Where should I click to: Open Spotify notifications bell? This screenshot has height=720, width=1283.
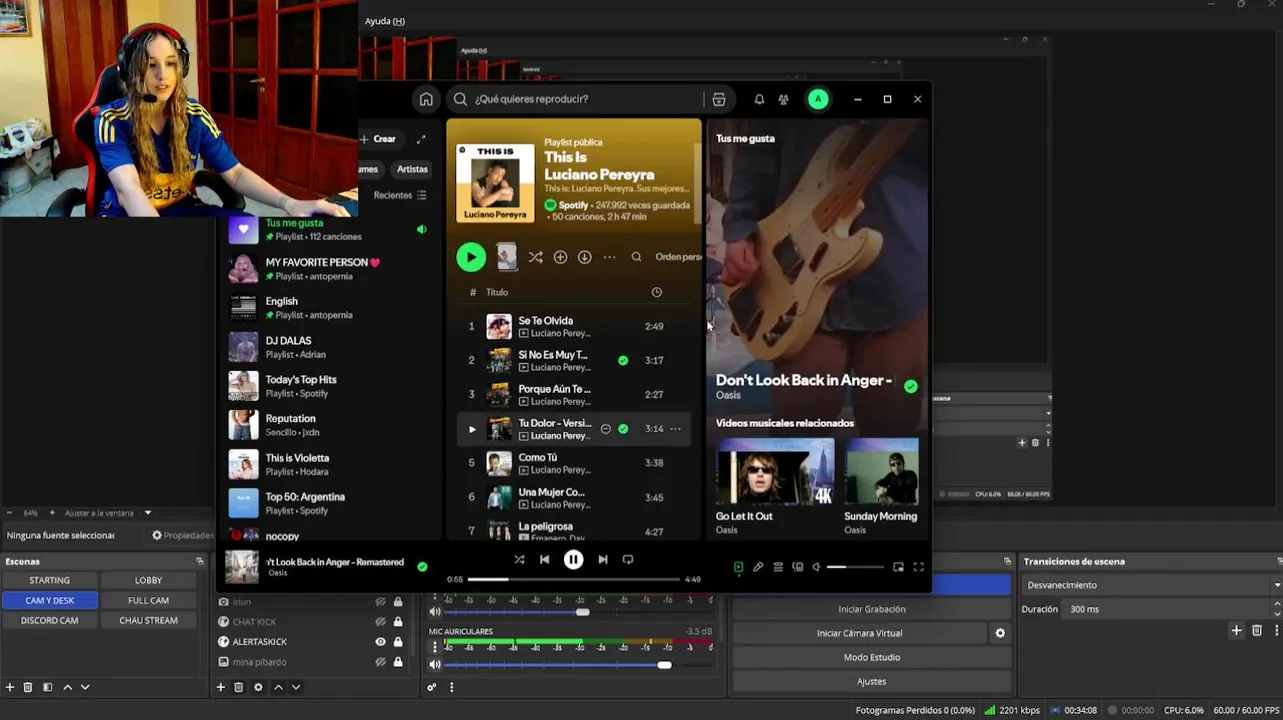coord(759,99)
